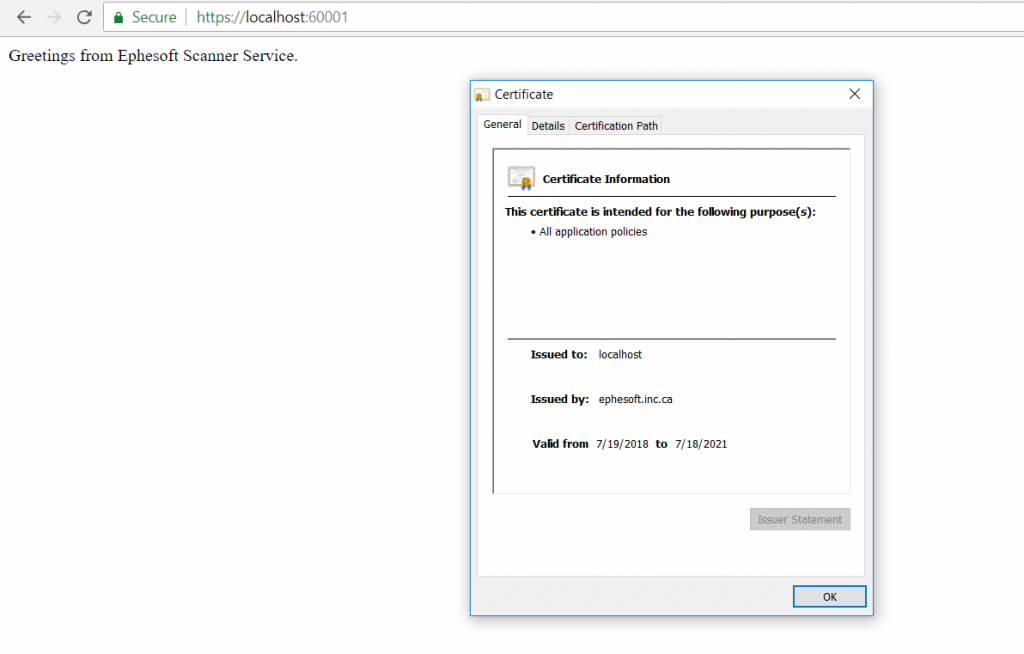
Task: Click the Secure label in address bar
Action: pyautogui.click(x=154, y=17)
